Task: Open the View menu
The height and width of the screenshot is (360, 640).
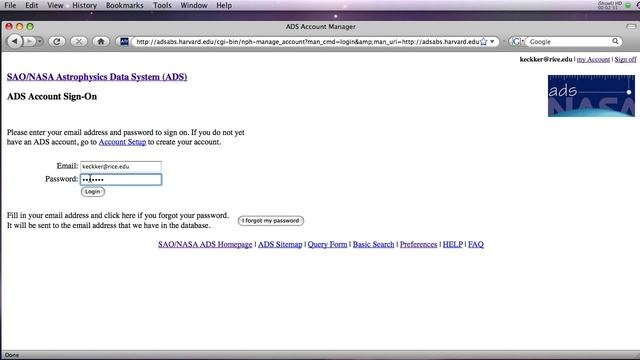Action: pyautogui.click(x=55, y=5)
